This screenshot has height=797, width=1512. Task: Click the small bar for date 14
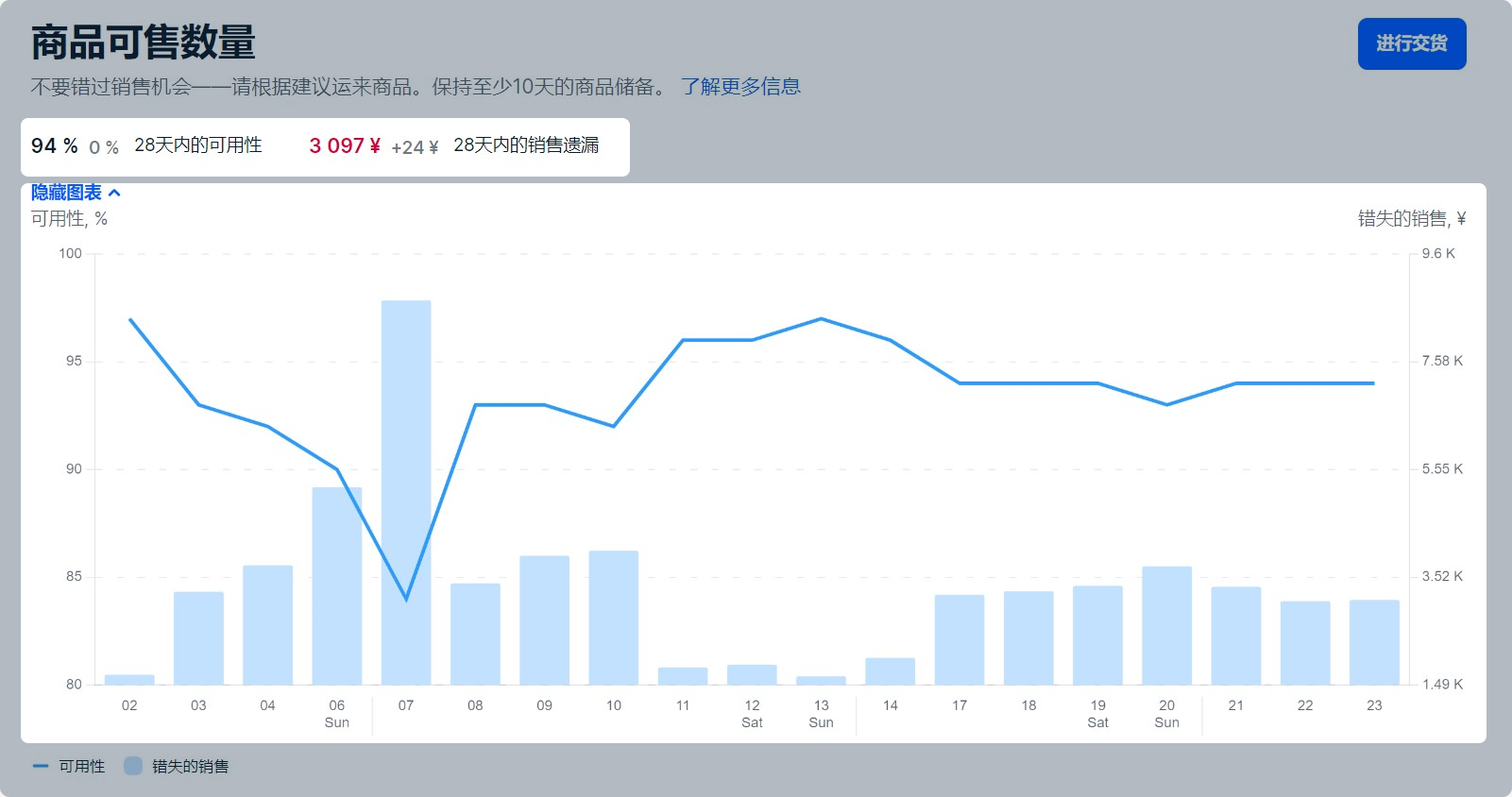tap(891, 671)
